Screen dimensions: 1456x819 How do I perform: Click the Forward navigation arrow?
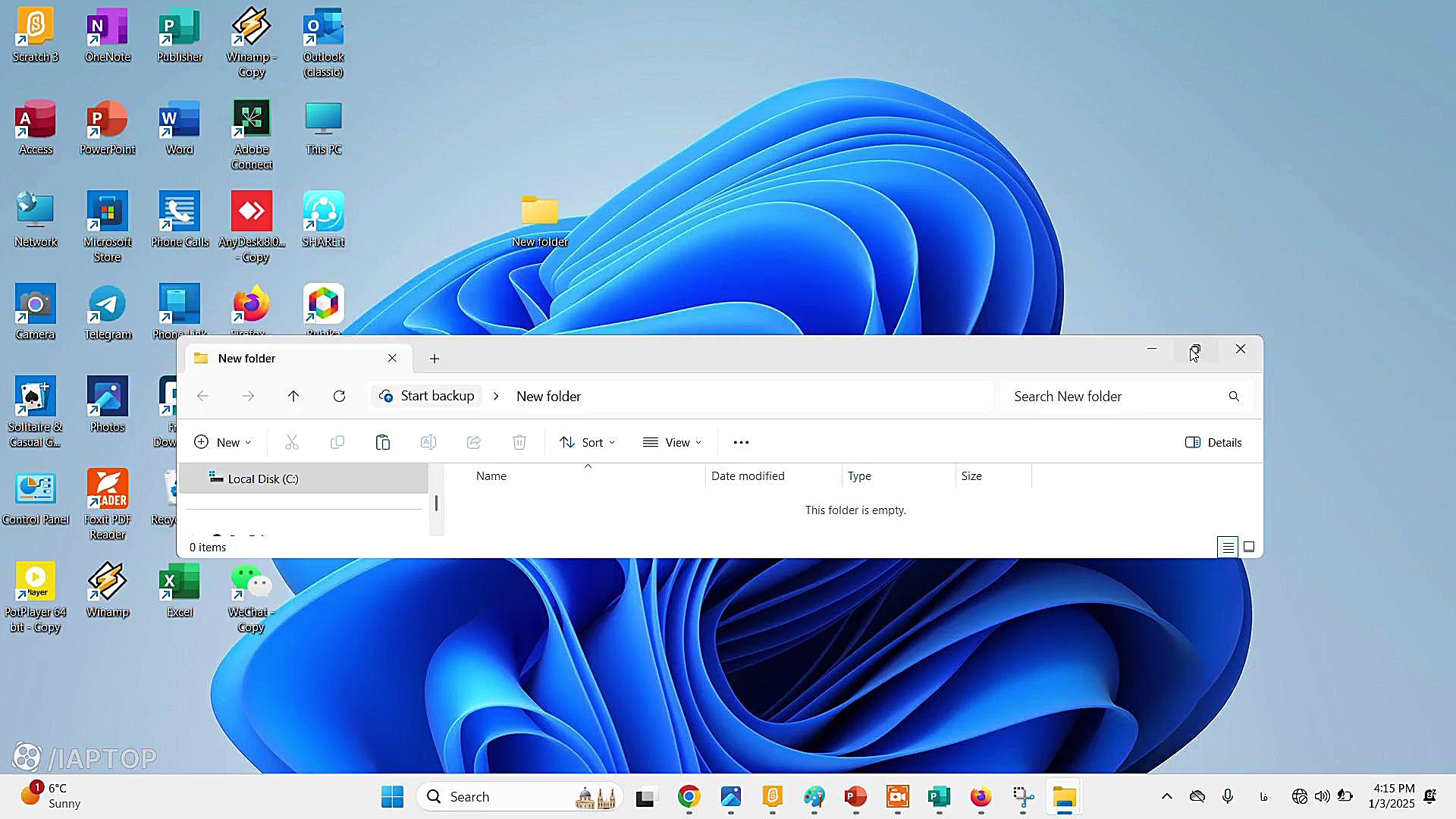pos(248,396)
